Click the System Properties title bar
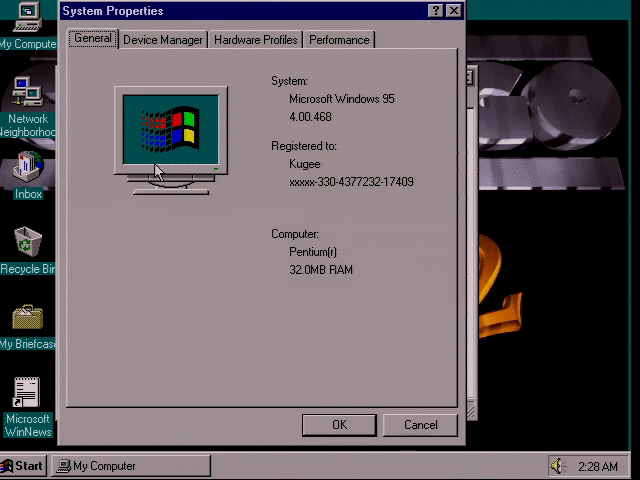 [x=243, y=11]
